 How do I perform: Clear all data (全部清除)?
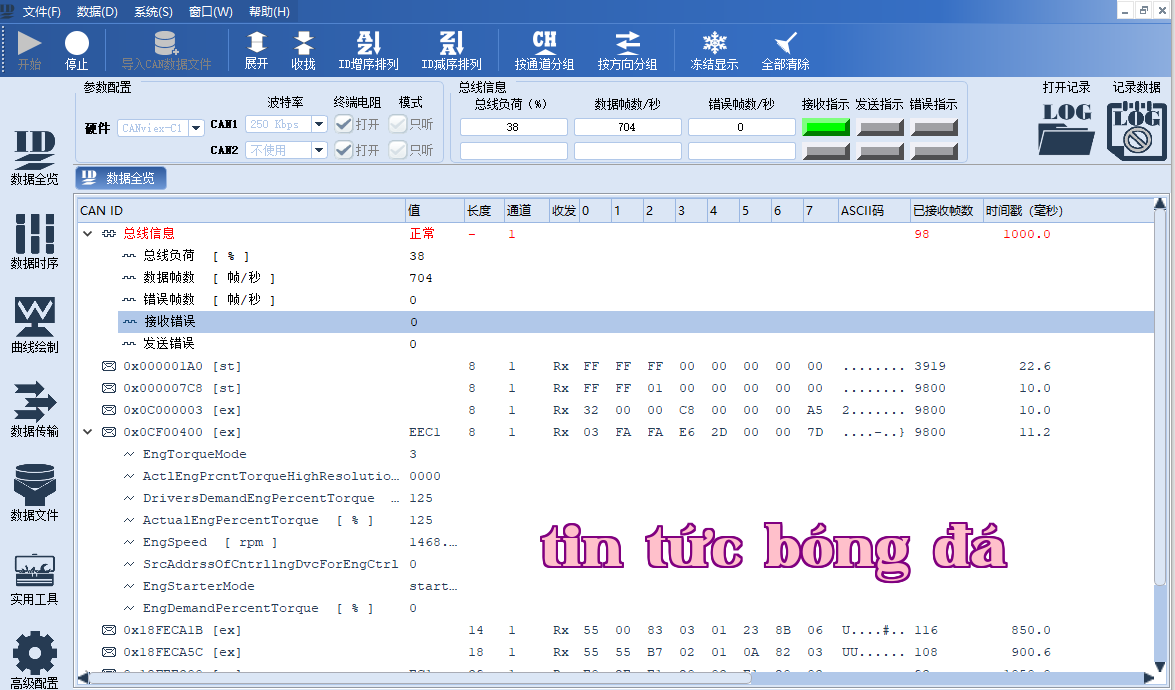click(785, 50)
